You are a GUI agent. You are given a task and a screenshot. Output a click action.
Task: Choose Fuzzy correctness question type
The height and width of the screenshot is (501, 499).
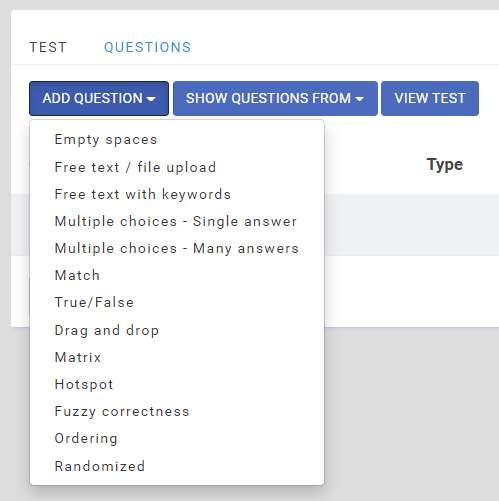pyautogui.click(x=177, y=411)
